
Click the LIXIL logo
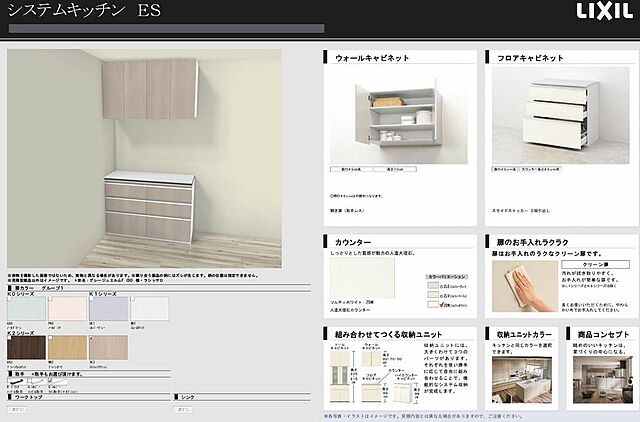pyautogui.click(x=604, y=11)
